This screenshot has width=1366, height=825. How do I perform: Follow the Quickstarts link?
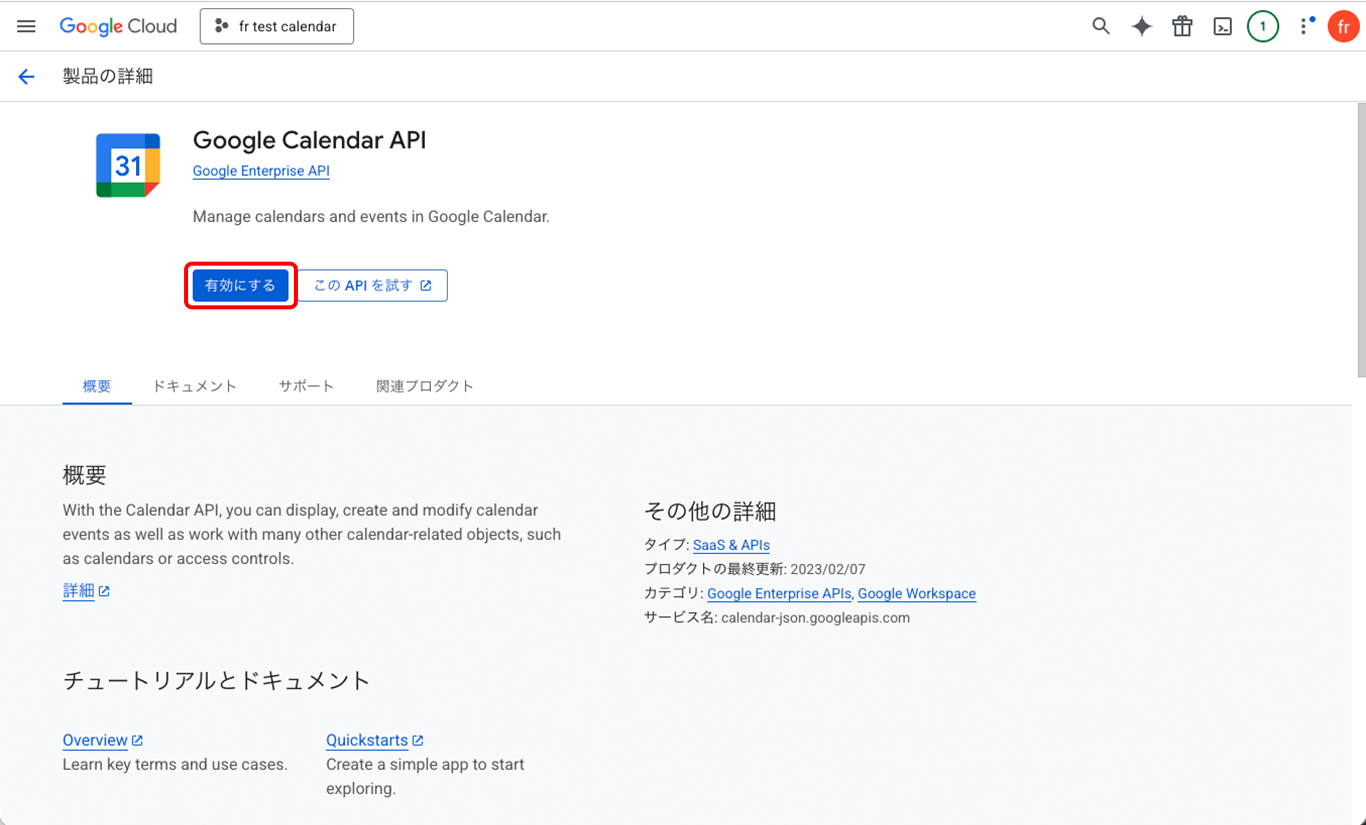coord(367,741)
